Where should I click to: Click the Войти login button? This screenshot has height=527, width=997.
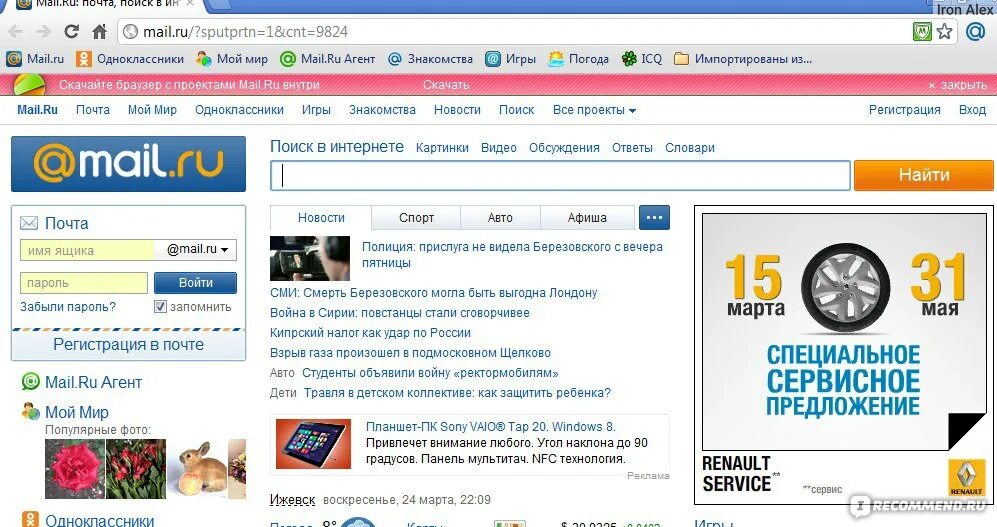click(x=195, y=283)
